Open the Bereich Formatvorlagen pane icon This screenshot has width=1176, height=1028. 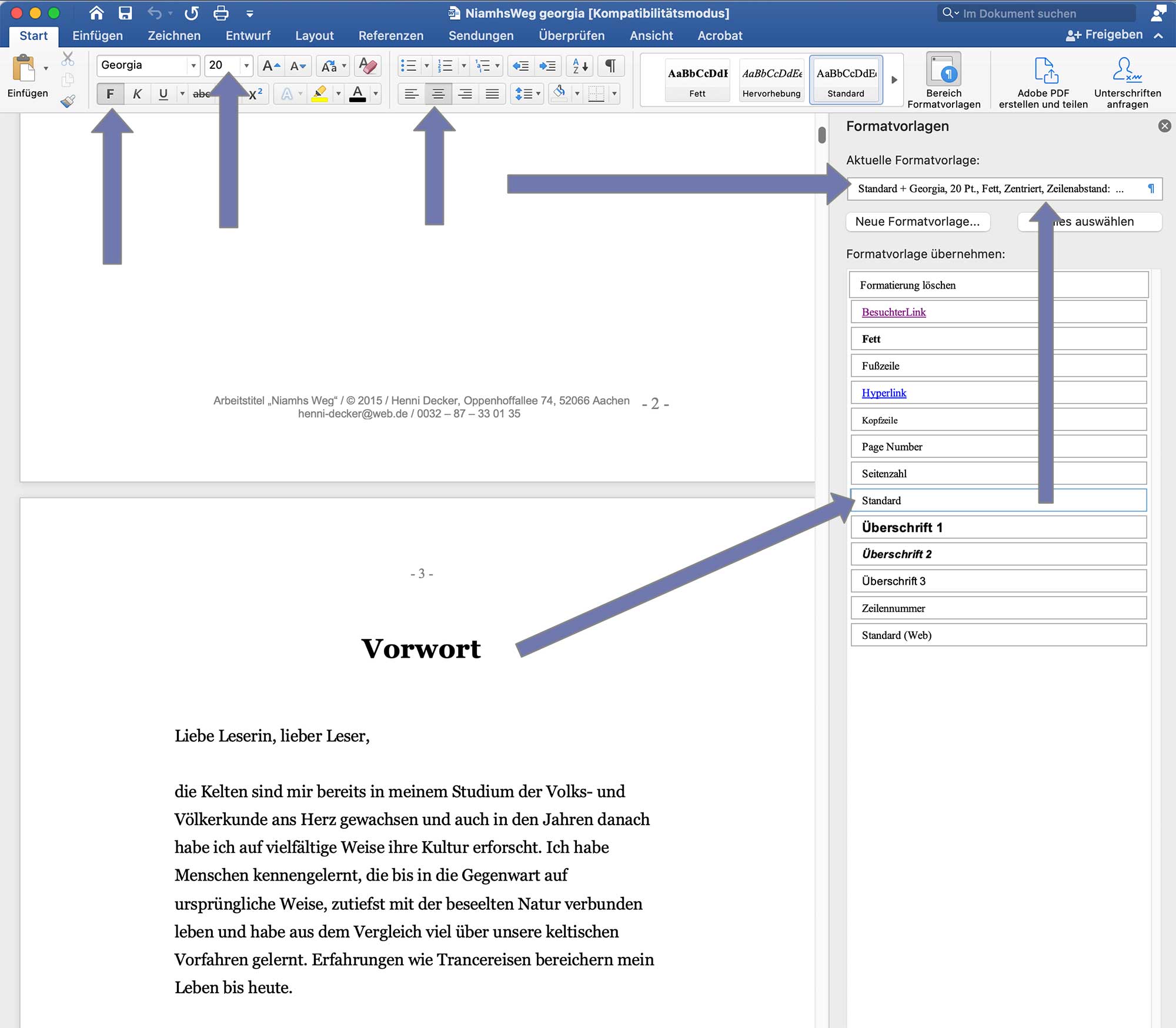tap(943, 70)
